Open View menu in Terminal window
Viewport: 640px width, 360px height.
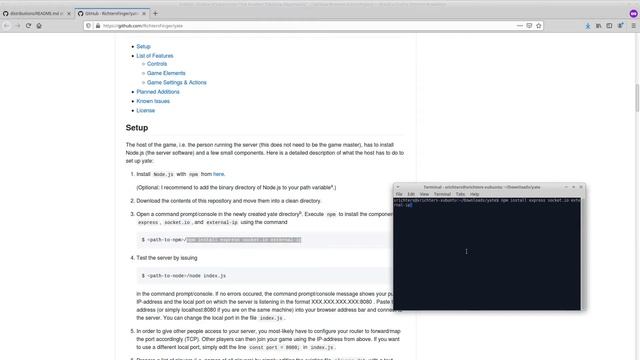[x=424, y=194]
